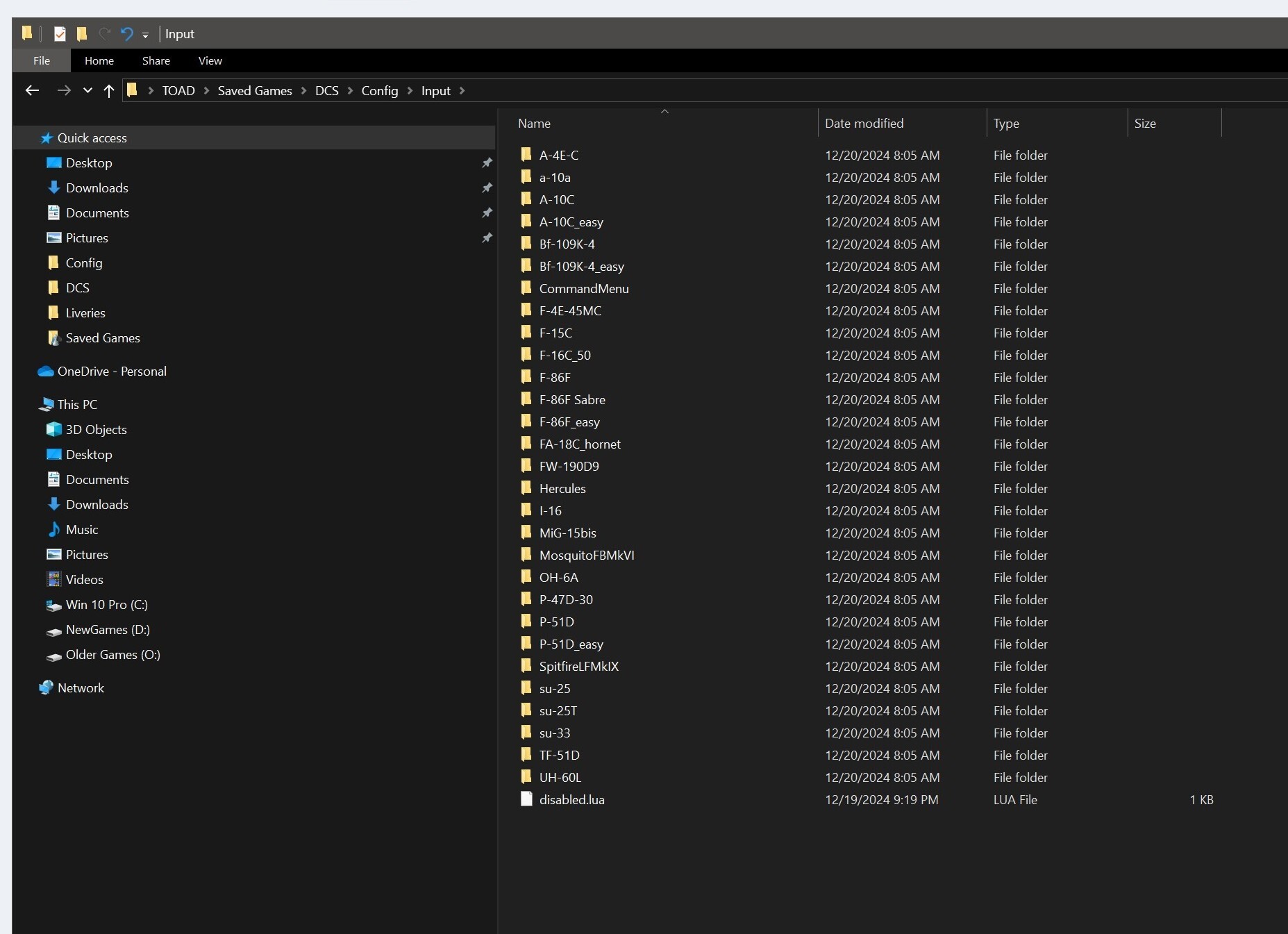This screenshot has height=934, width=1288.
Task: Select the F-86F Sabre folder name
Action: click(572, 399)
